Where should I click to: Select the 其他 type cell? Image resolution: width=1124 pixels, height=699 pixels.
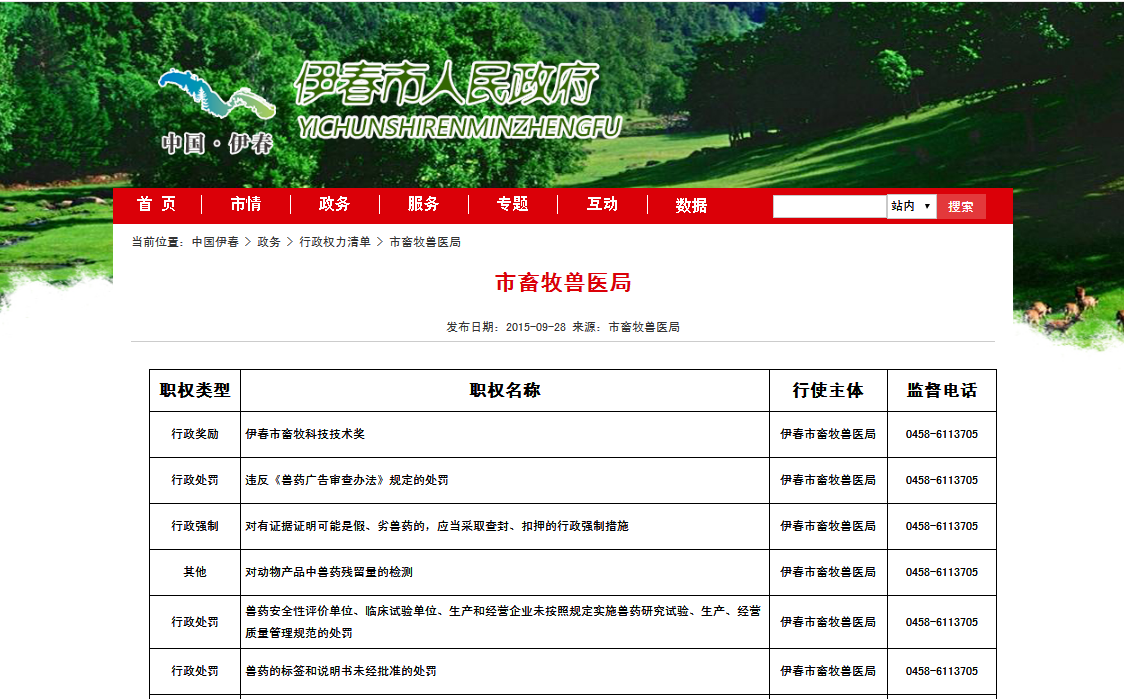[x=195, y=572]
